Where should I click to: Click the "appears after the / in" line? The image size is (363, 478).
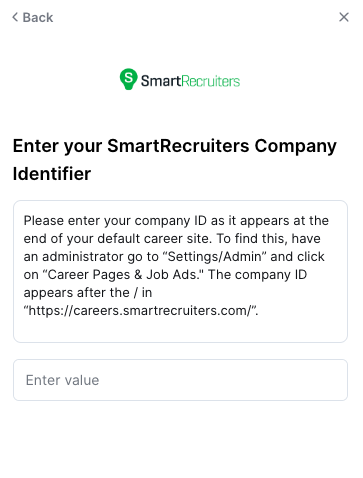click(x=88, y=293)
